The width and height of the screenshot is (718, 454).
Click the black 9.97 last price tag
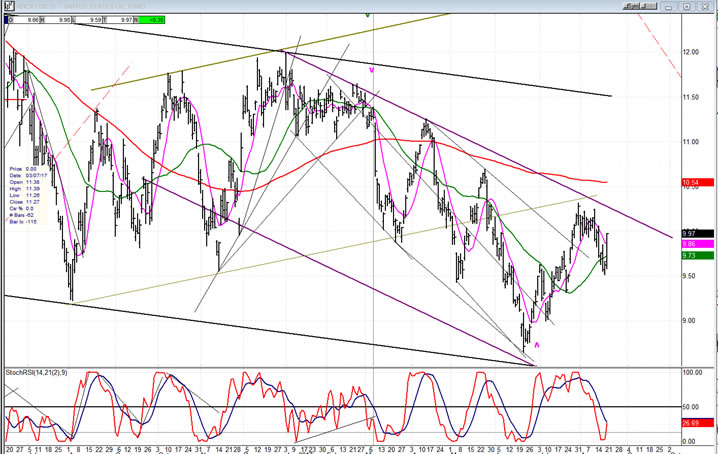[697, 234]
